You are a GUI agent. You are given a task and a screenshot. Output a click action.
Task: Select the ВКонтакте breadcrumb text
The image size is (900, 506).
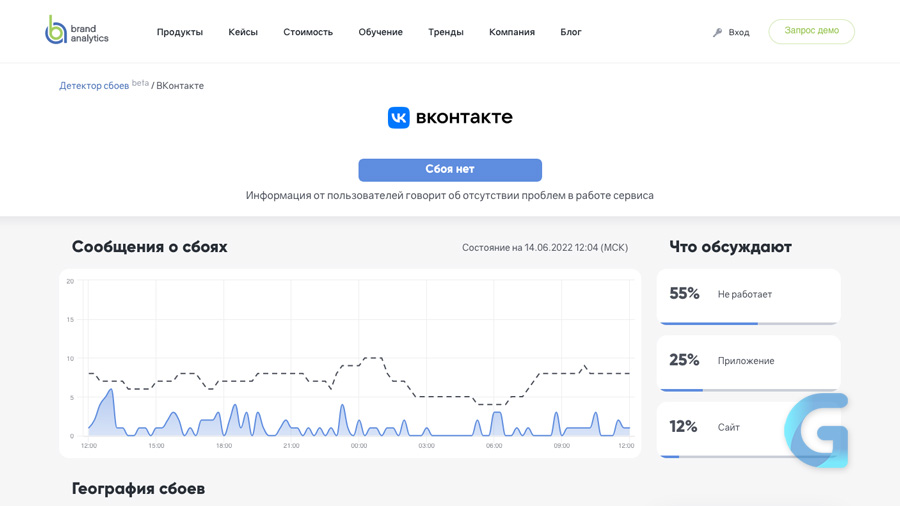(180, 86)
